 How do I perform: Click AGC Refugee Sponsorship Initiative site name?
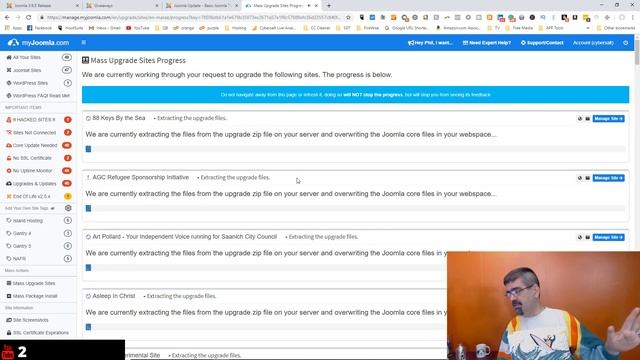coord(141,178)
